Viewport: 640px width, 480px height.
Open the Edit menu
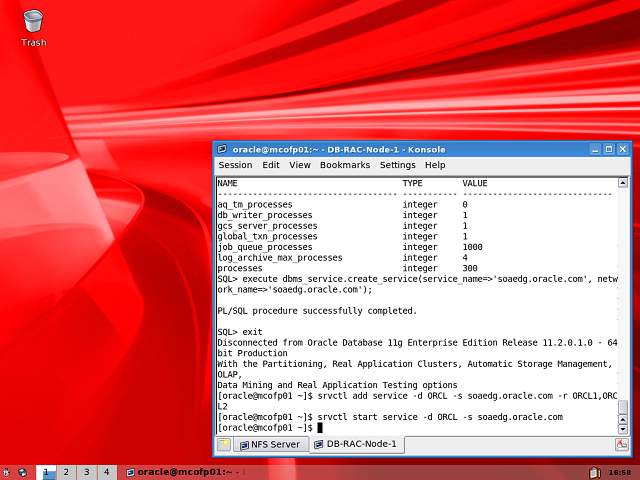(x=271, y=165)
